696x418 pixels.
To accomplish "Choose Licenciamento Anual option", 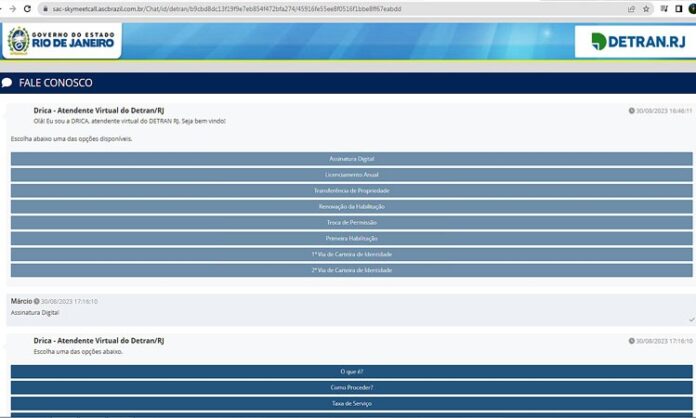I will click(351, 175).
